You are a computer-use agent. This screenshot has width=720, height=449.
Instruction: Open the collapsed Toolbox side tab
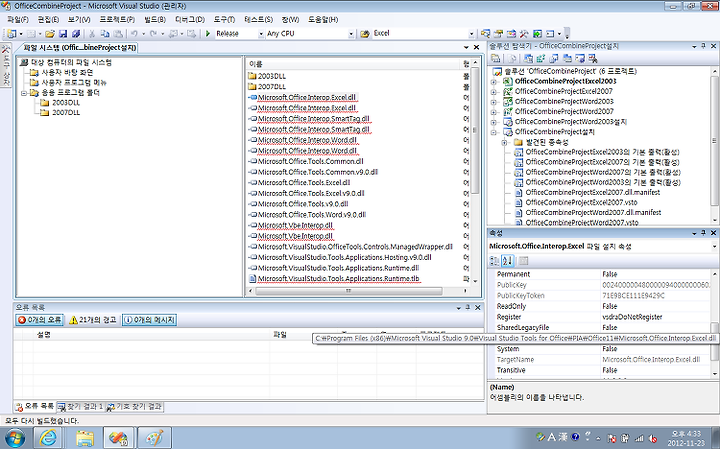point(6,64)
